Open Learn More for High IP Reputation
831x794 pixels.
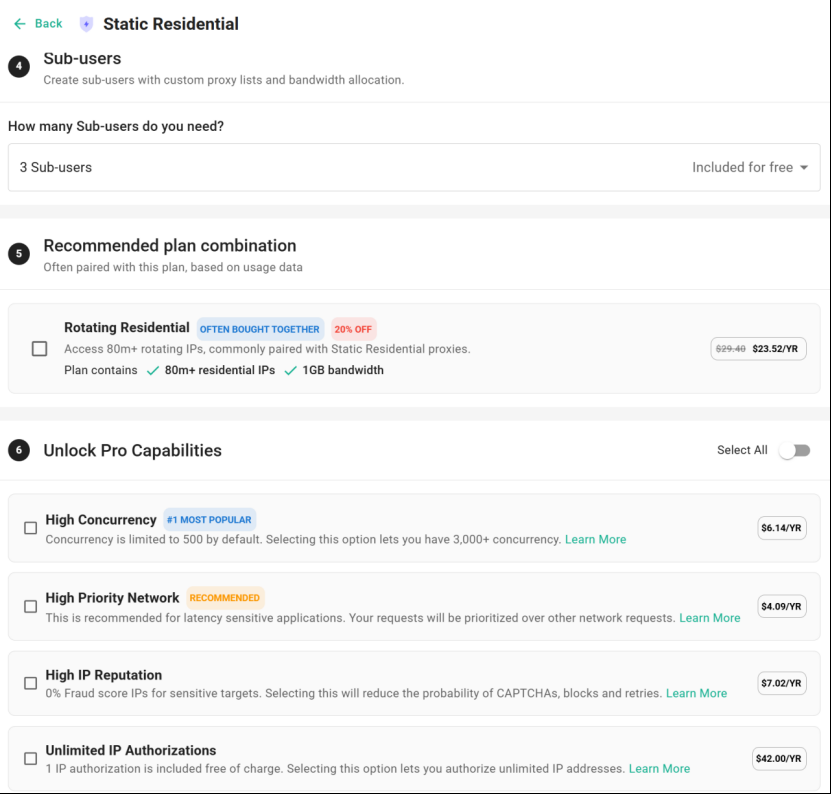tap(696, 693)
